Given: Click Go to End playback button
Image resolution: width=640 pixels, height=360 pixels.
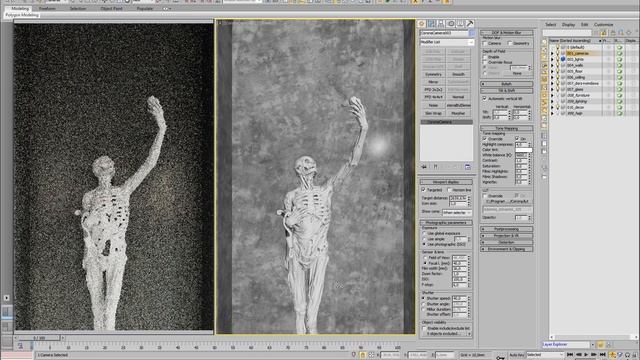Looking at the screenshot, I should (602, 355).
